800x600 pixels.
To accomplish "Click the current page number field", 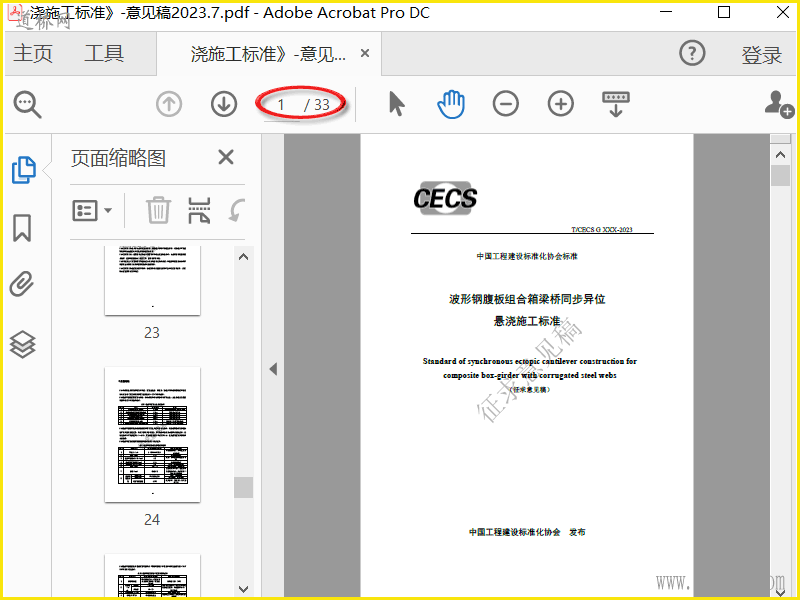I will [282, 105].
